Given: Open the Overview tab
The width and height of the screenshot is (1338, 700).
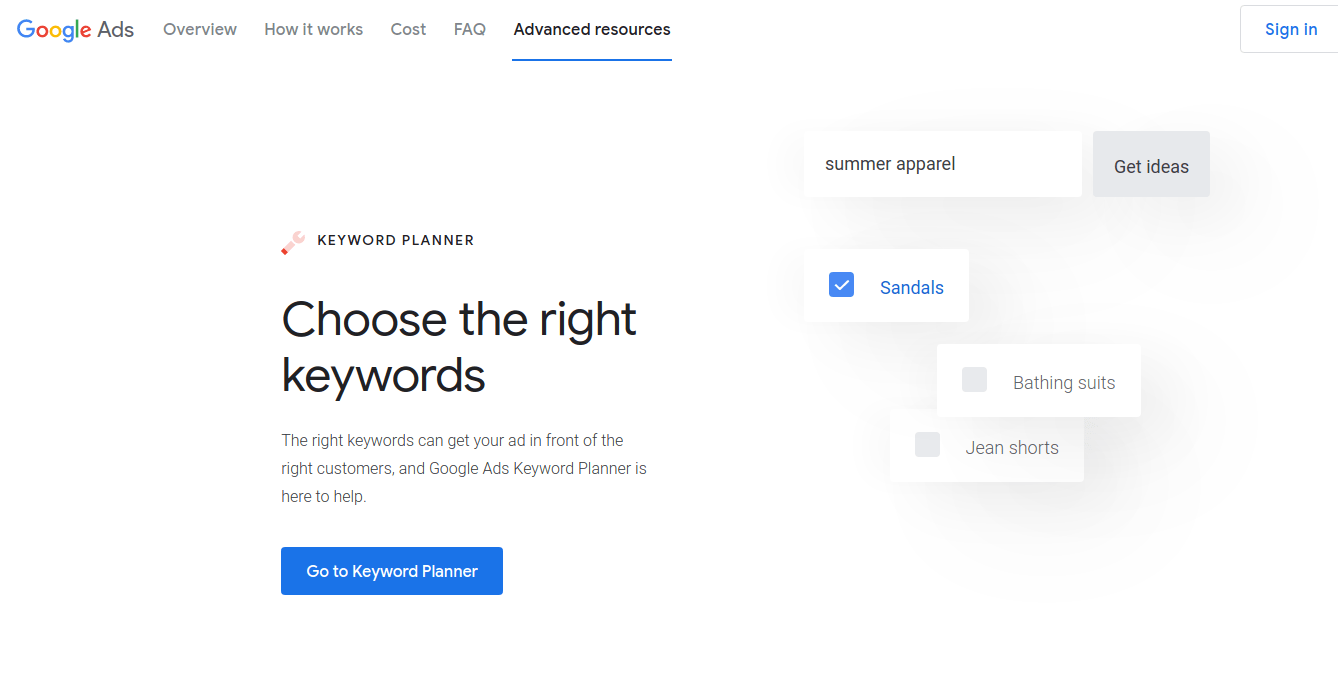Looking at the screenshot, I should [200, 29].
